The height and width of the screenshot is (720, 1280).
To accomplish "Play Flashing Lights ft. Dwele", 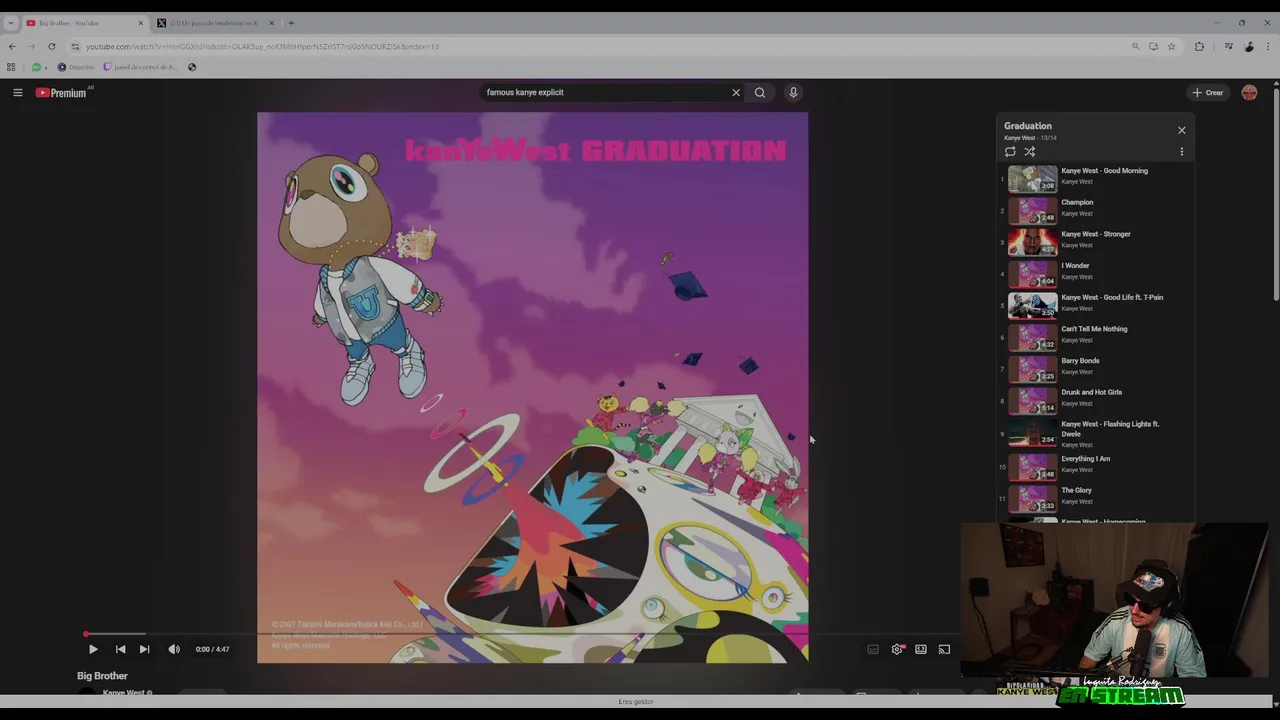I will coord(1096,433).
